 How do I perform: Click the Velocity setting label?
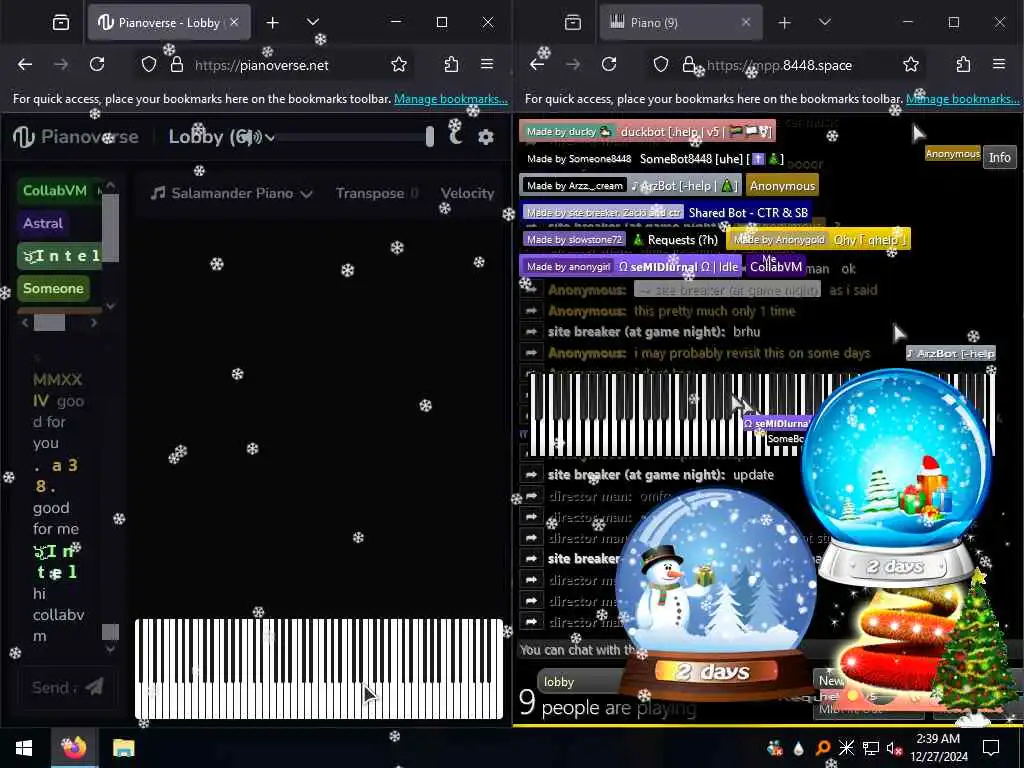pyautogui.click(x=467, y=193)
